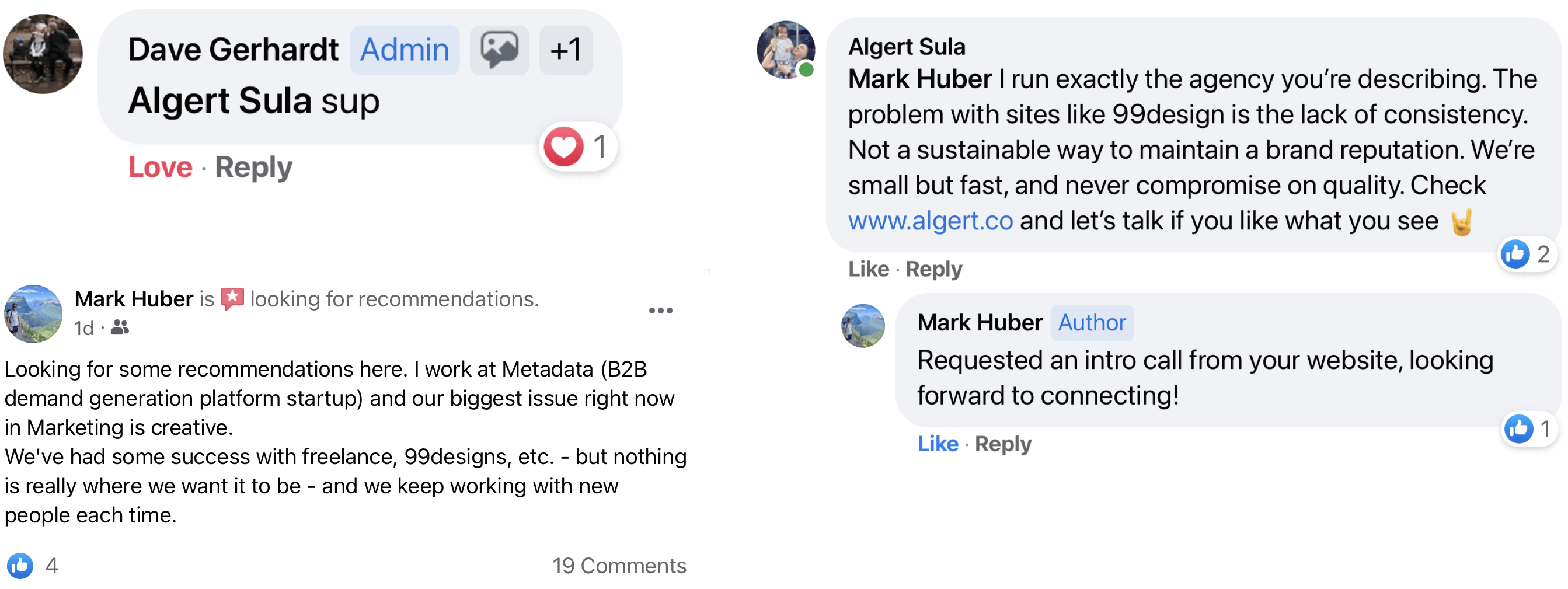Click the +1 badges indicator
Image resolution: width=1568 pixels, height=589 pixels.
(x=566, y=50)
